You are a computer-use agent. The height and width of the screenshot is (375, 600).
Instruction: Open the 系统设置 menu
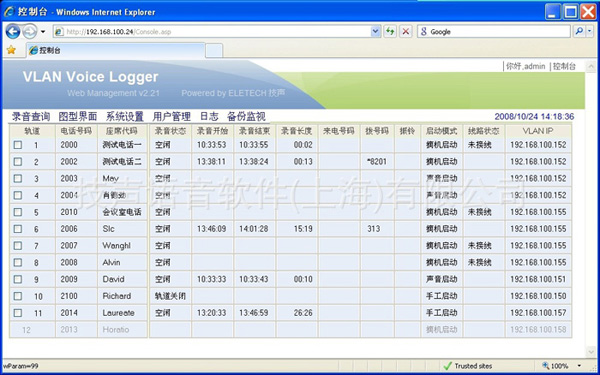(125, 116)
